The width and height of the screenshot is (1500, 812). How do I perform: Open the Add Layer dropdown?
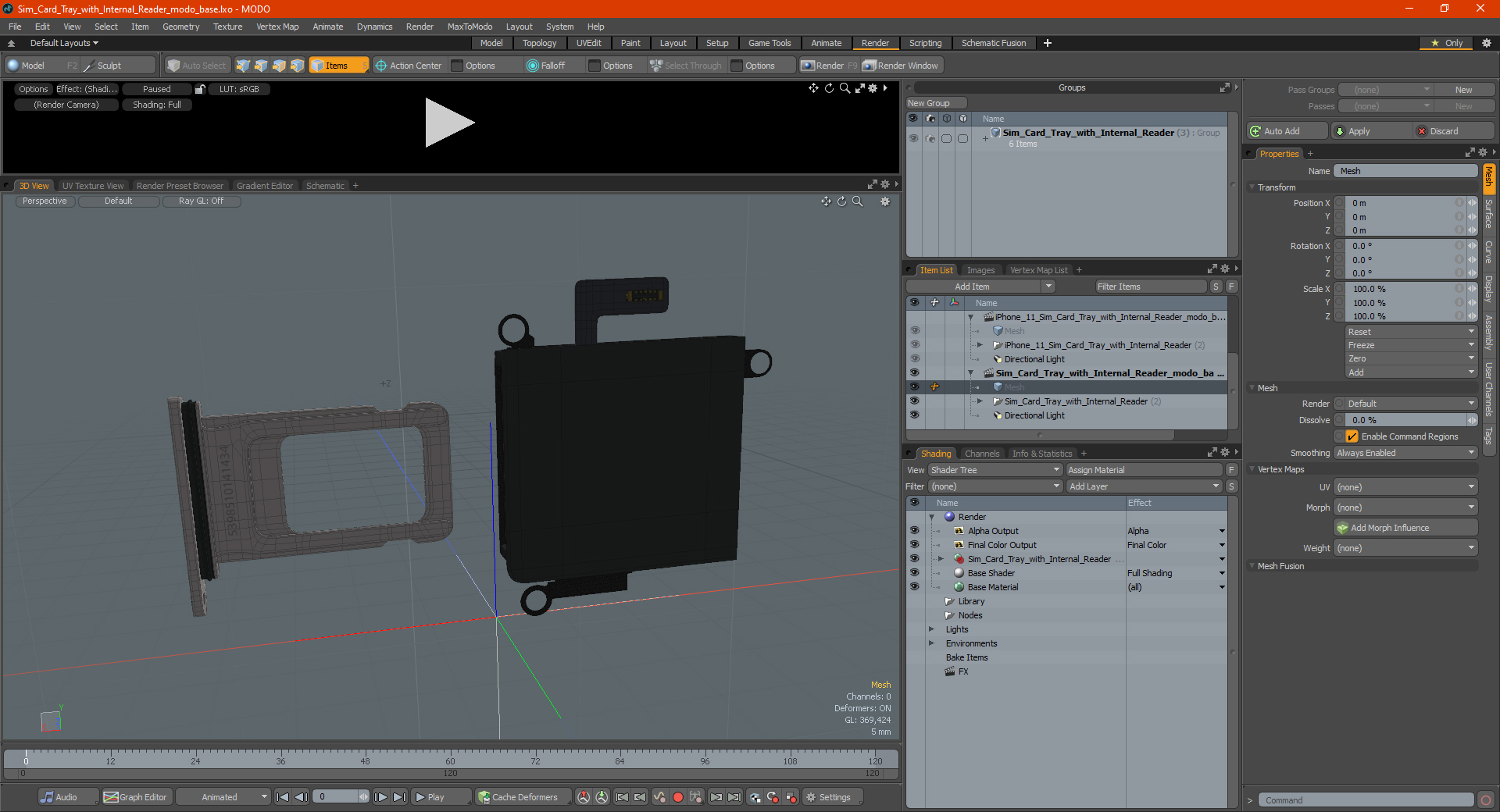(x=1144, y=486)
